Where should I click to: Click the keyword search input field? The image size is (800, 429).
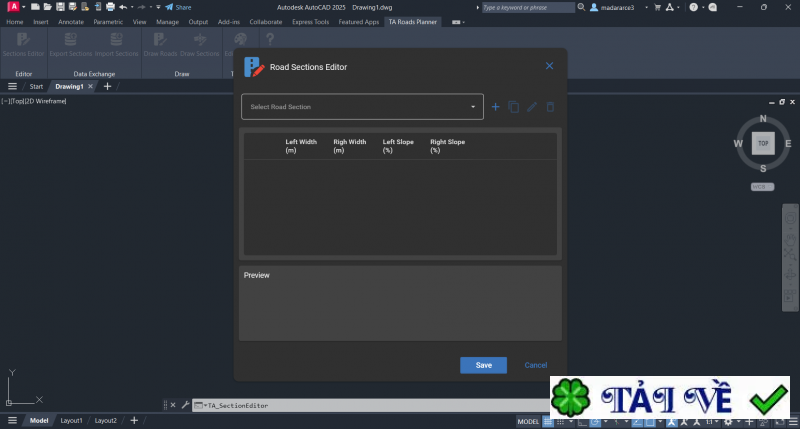tap(528, 7)
